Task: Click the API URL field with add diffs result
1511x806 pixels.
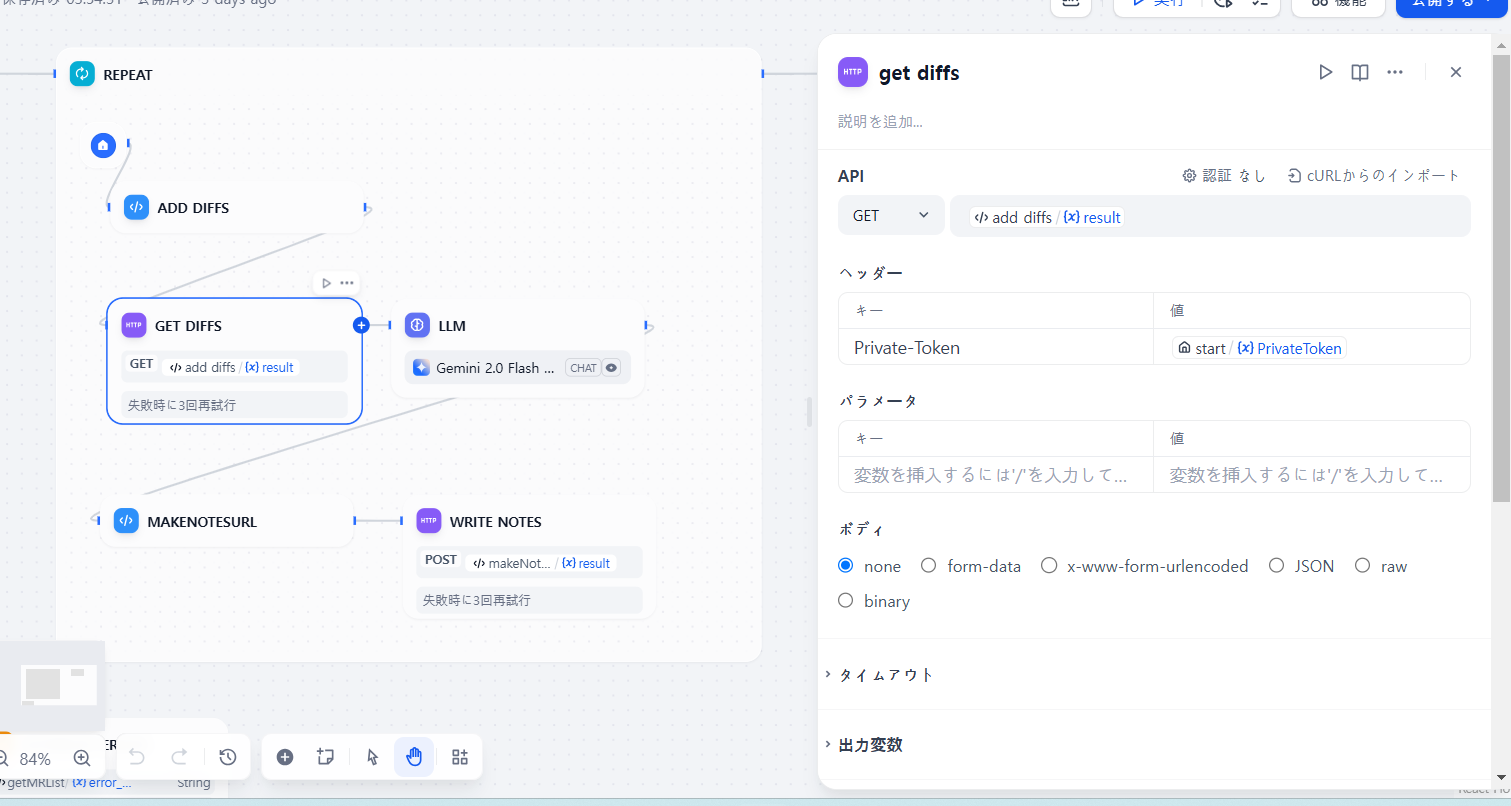Action: [1210, 216]
